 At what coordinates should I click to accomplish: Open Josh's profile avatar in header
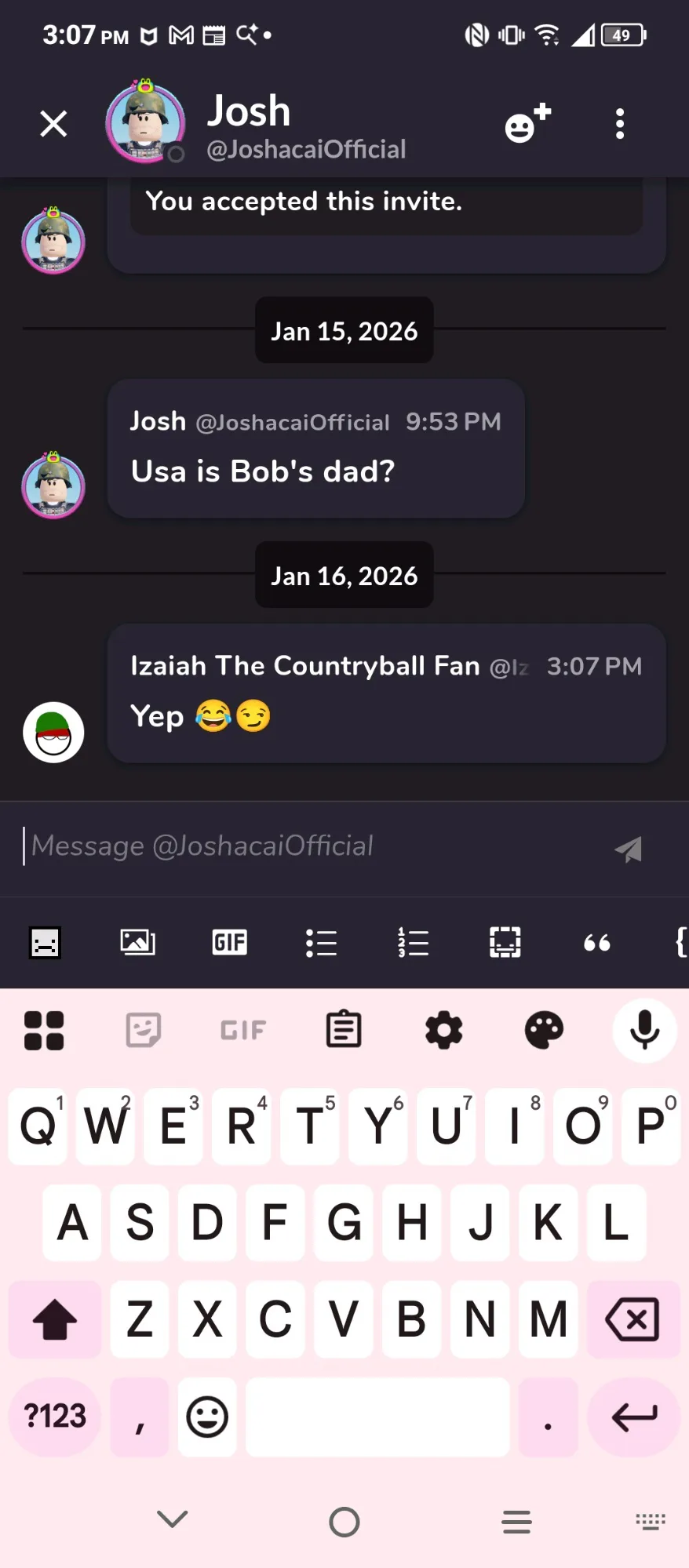[x=146, y=122]
